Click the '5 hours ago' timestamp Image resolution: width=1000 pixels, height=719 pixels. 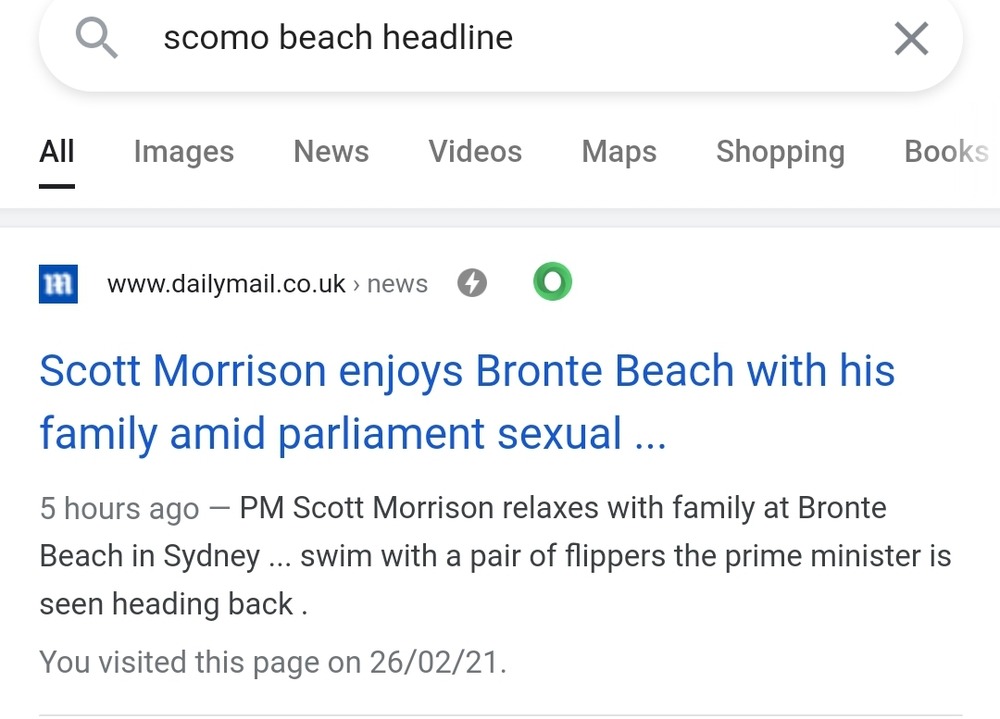tap(119, 508)
